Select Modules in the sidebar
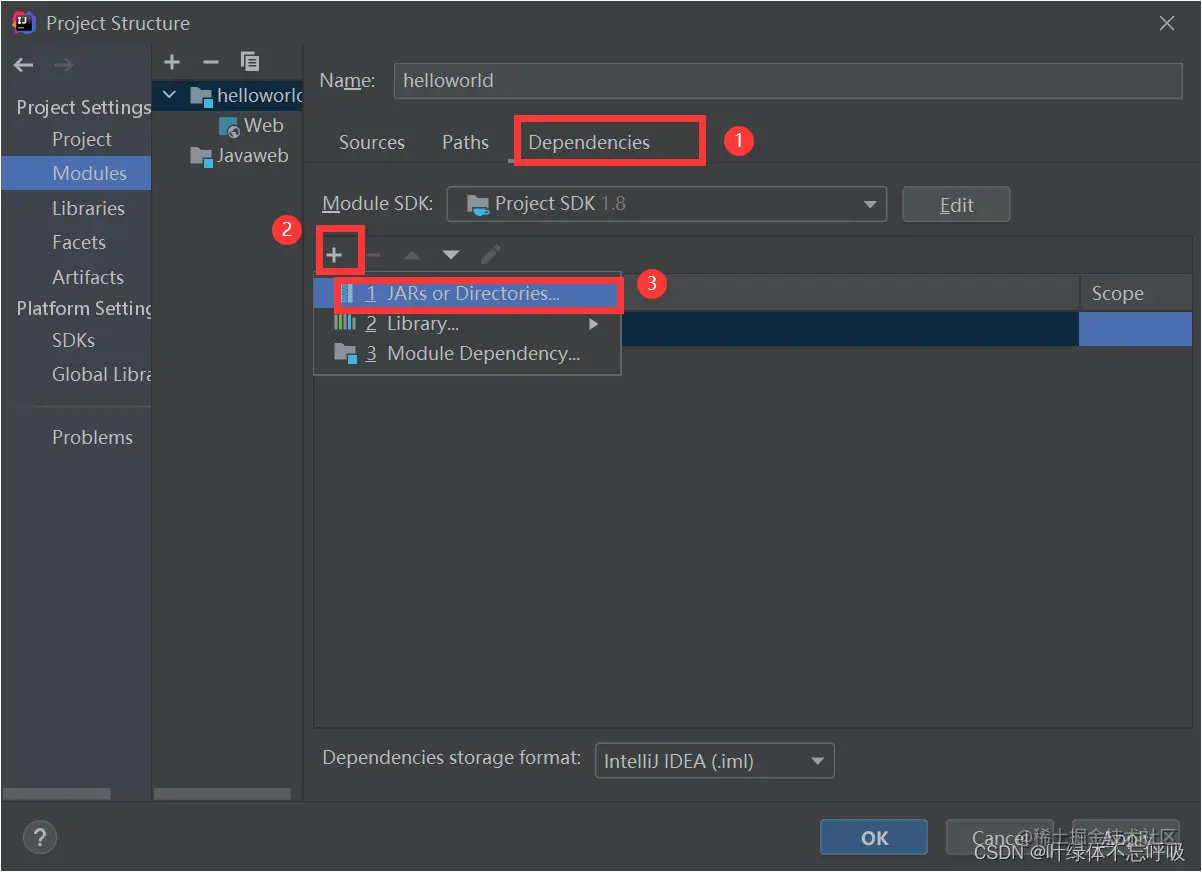This screenshot has width=1202, height=872. (x=76, y=173)
